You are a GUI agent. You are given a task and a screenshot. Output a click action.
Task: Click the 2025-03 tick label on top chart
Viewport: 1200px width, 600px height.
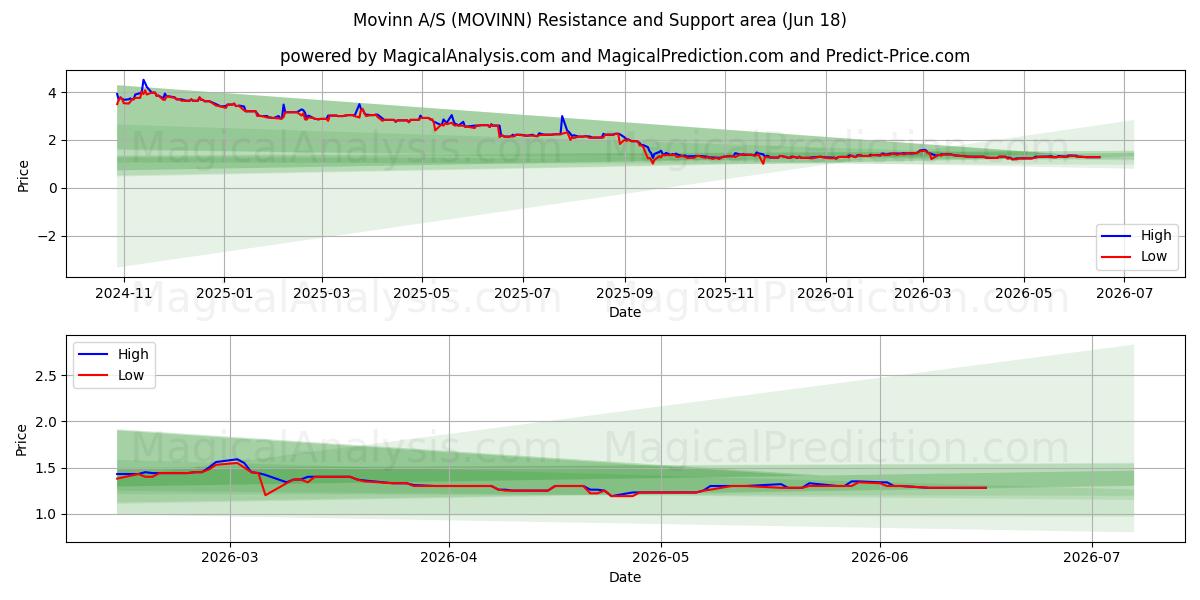[x=321, y=295]
